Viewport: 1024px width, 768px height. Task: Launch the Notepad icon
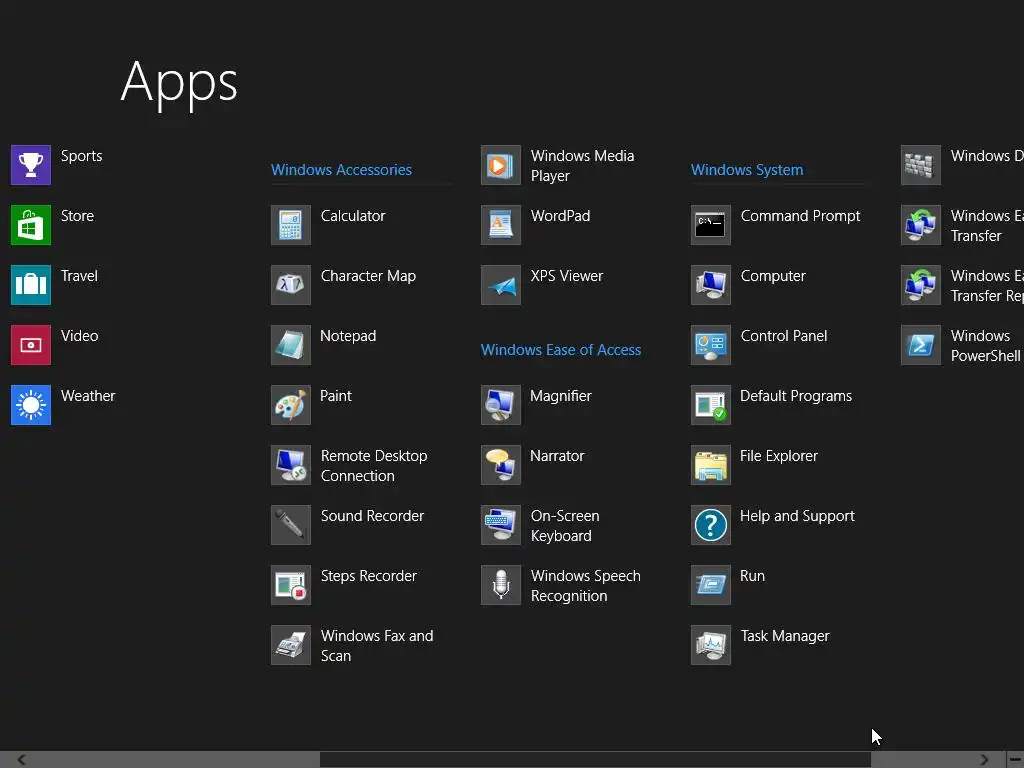[x=291, y=345]
